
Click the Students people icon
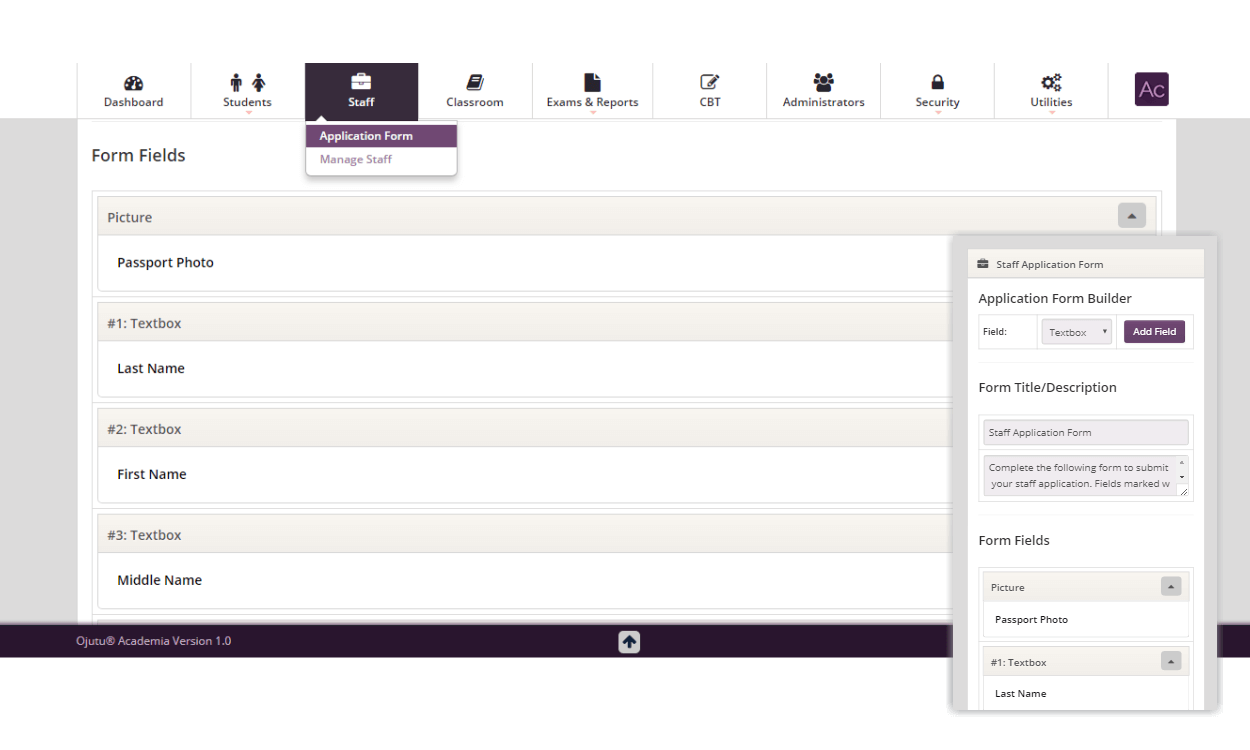(x=247, y=83)
